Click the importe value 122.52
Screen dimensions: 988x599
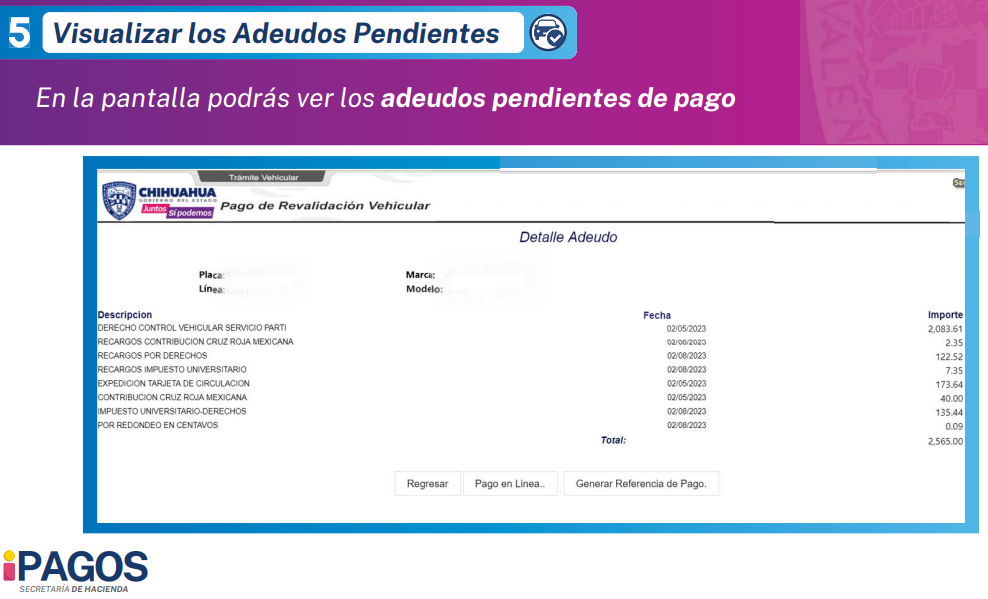click(x=949, y=357)
